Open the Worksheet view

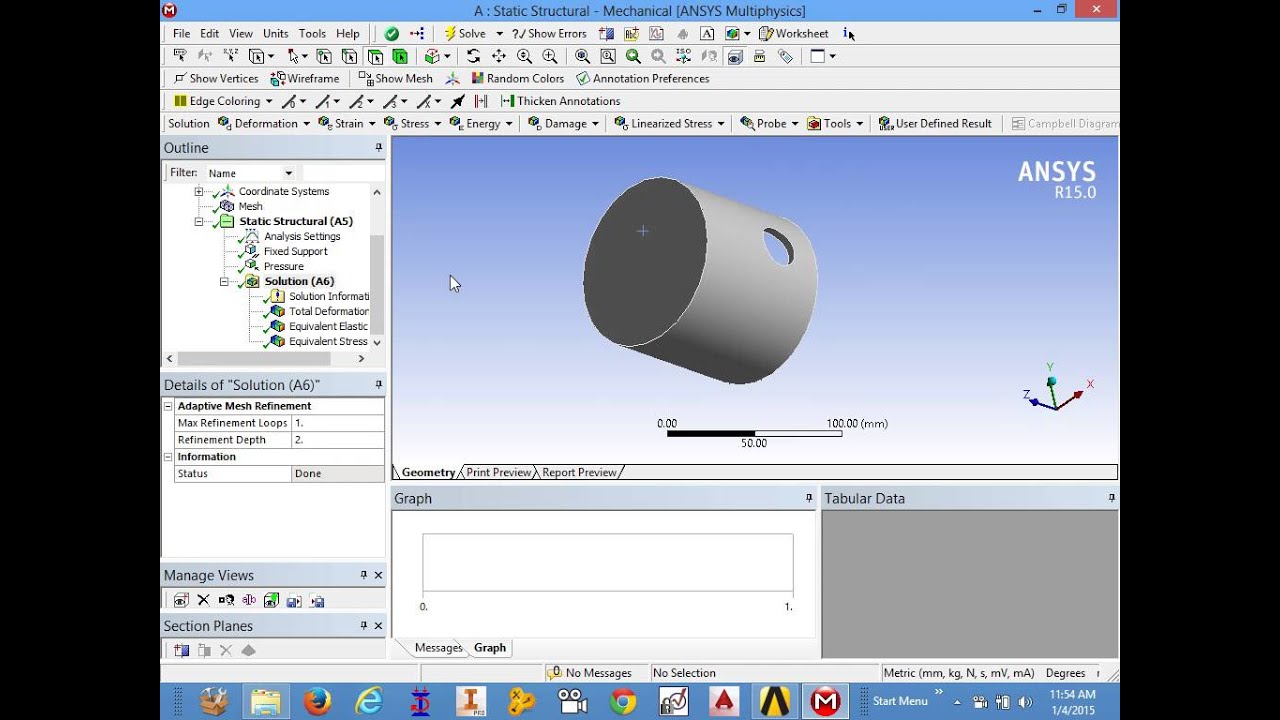(794, 33)
